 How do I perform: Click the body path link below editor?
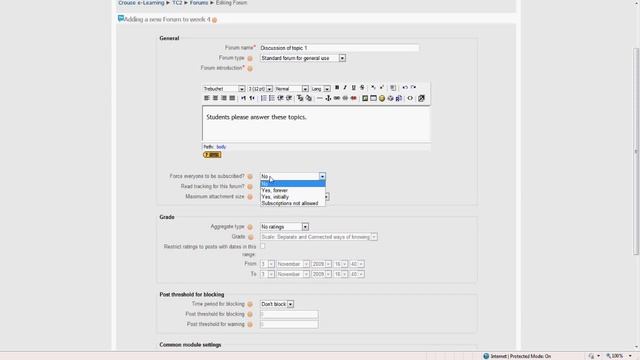[221, 147]
